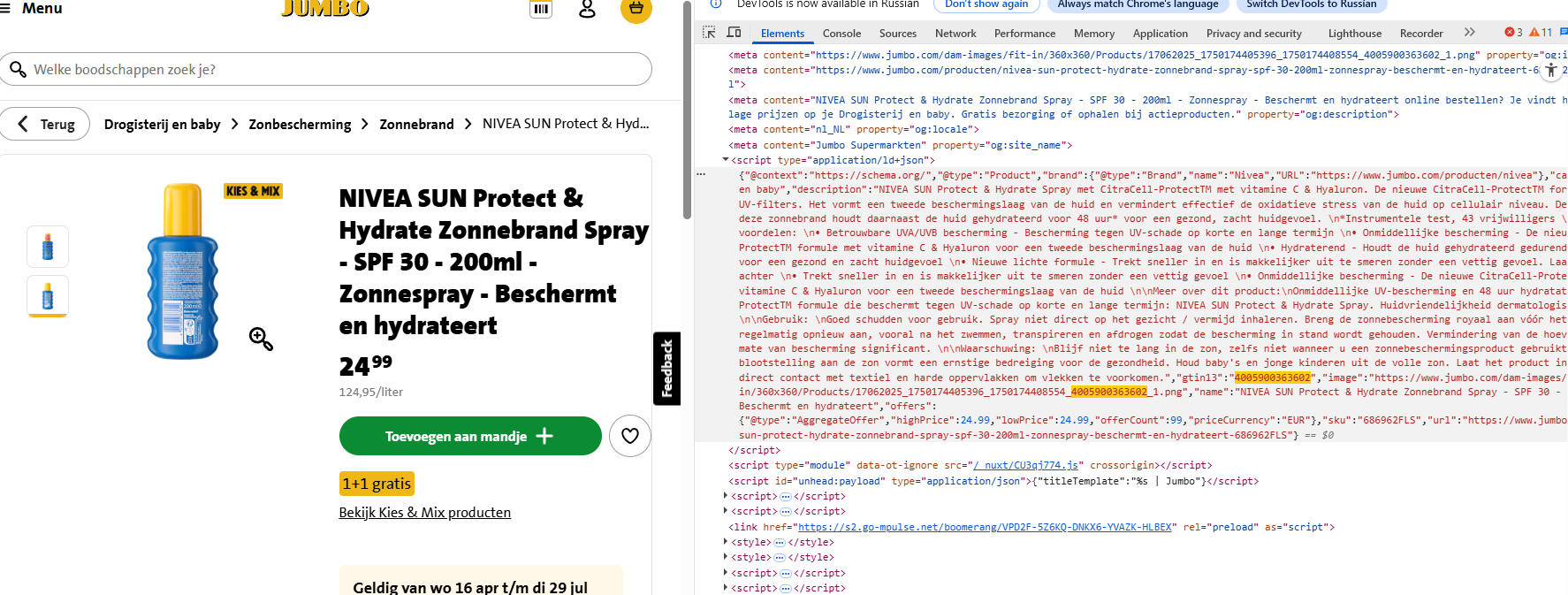Open the accessibility button in Elements panel
This screenshot has width=1568, height=595.
click(1551, 70)
